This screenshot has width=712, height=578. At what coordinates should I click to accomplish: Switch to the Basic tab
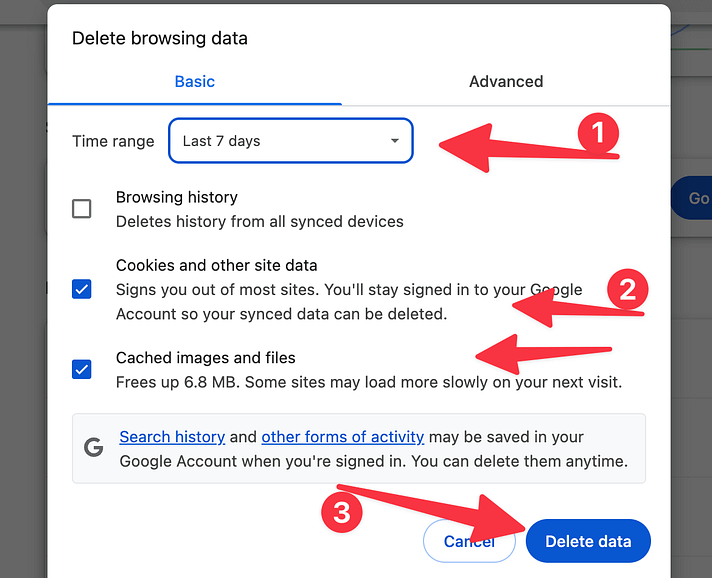194,82
